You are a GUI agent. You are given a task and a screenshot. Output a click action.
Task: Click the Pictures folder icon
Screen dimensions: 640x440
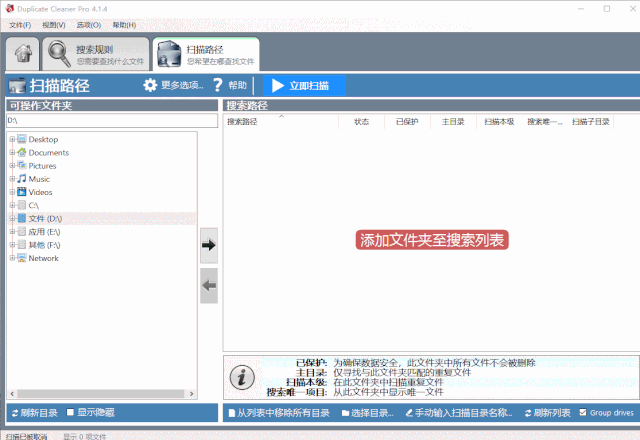[x=22, y=165]
